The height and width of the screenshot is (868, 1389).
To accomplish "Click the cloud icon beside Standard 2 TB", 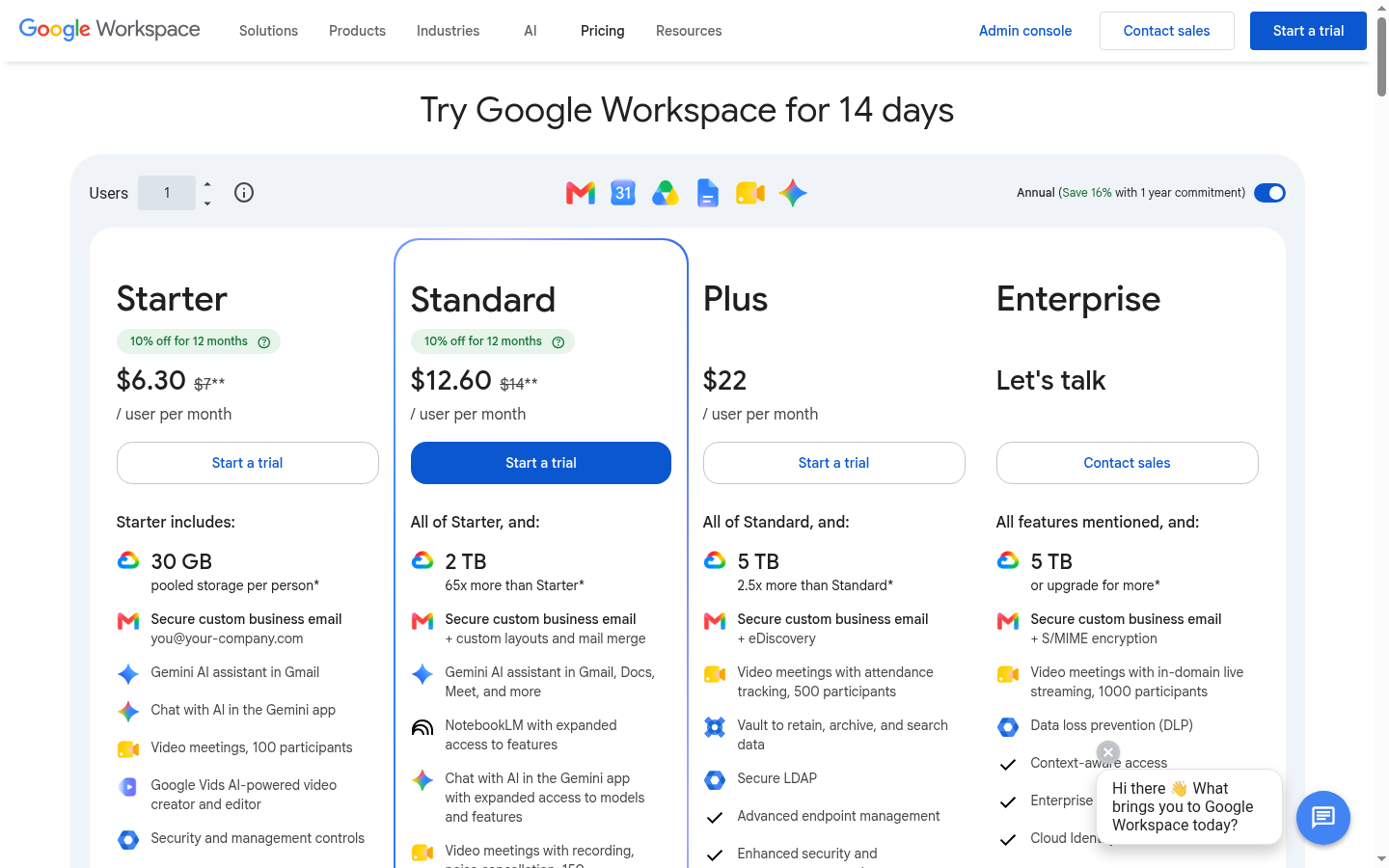I will pos(422,560).
